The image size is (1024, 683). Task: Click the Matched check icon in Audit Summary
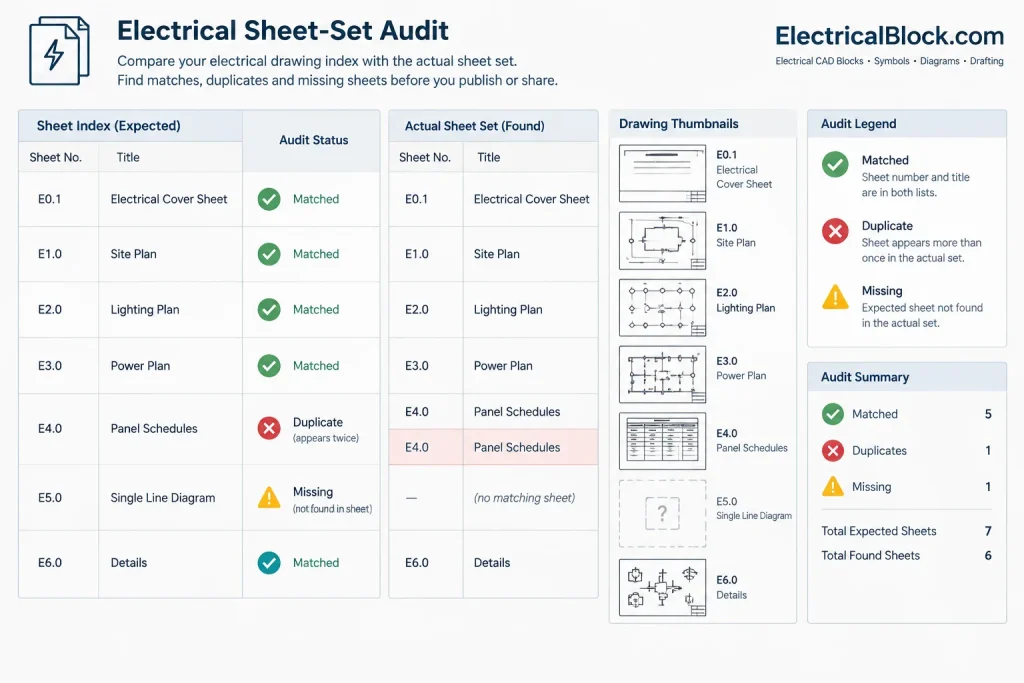[833, 414]
